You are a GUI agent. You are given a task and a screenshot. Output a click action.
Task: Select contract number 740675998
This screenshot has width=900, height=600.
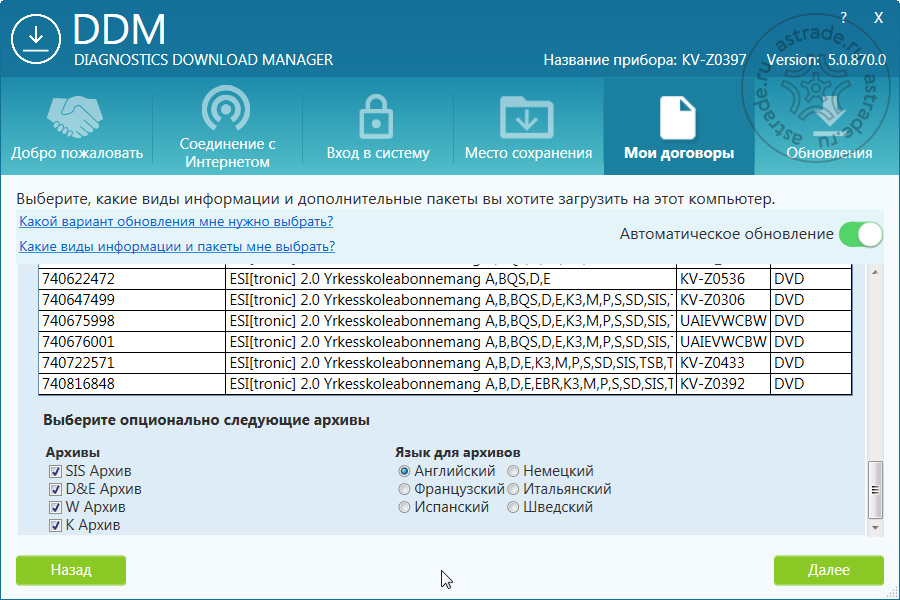[x=132, y=321]
